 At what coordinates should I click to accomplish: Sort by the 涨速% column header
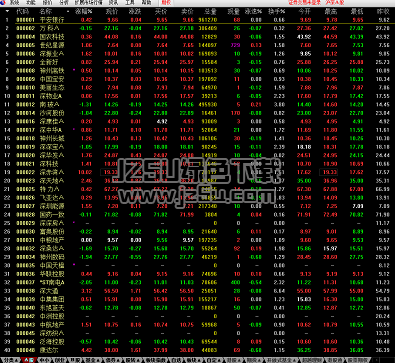click(x=253, y=11)
